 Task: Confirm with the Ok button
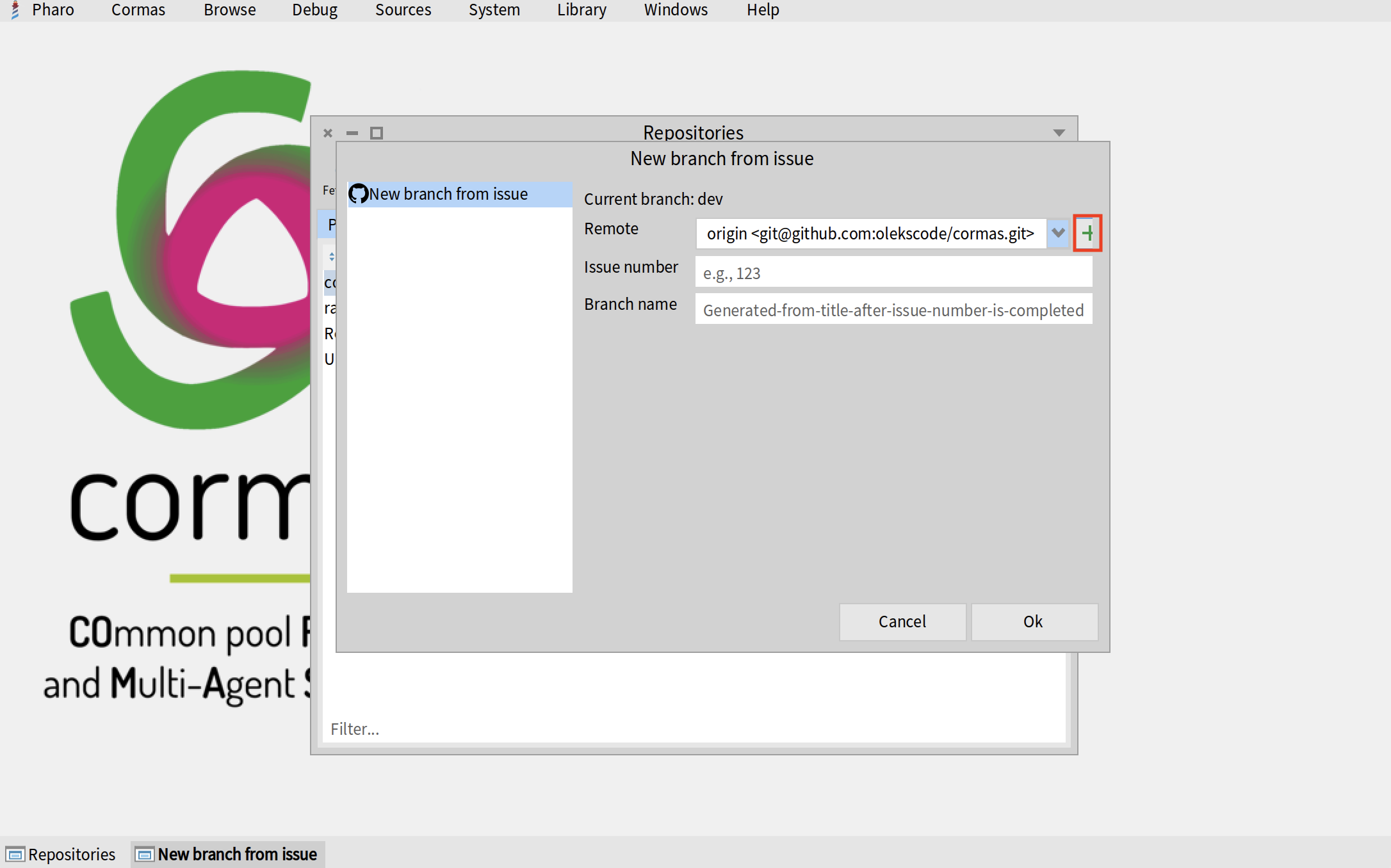[1033, 622]
